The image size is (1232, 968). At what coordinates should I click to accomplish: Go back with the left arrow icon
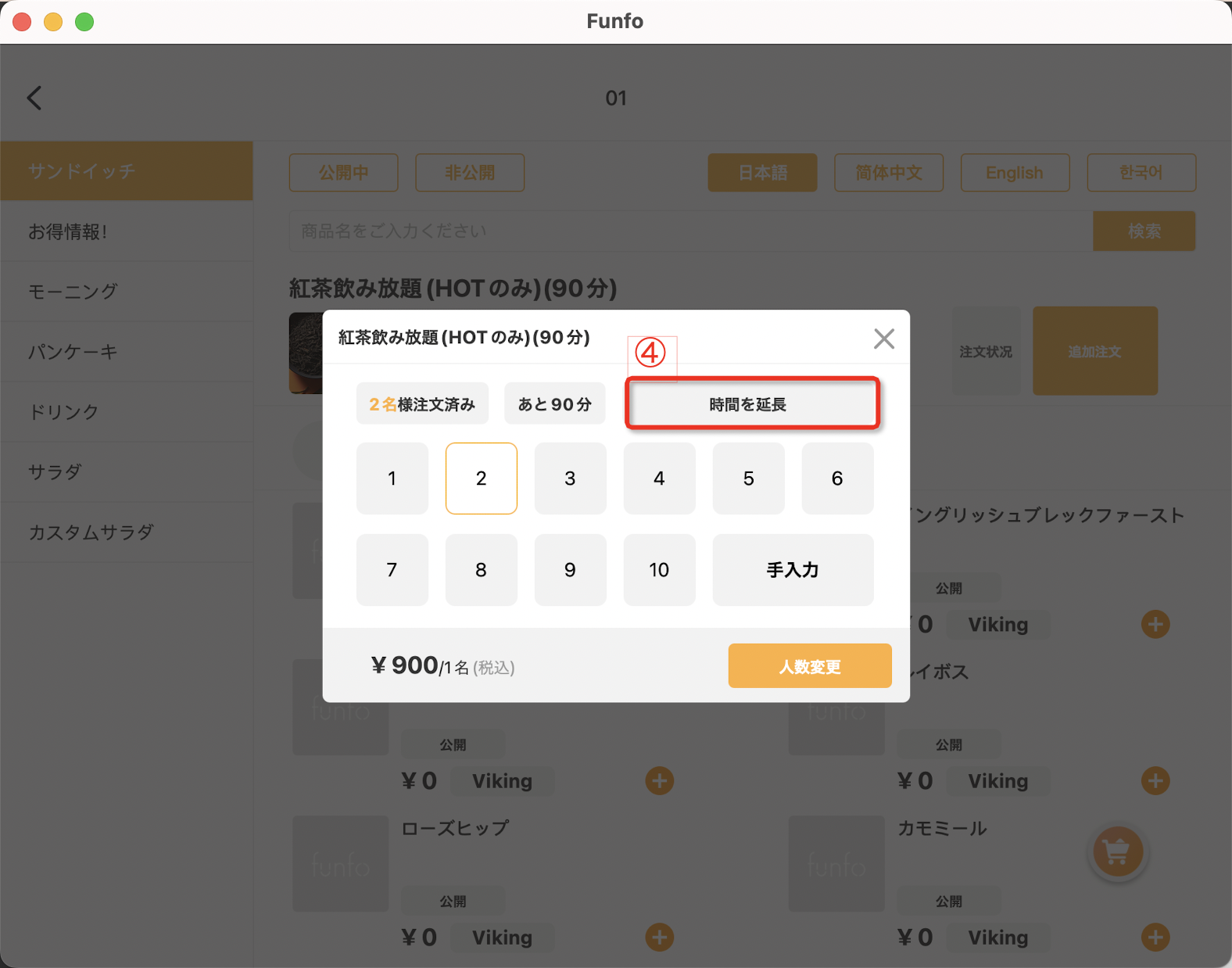(x=34, y=98)
